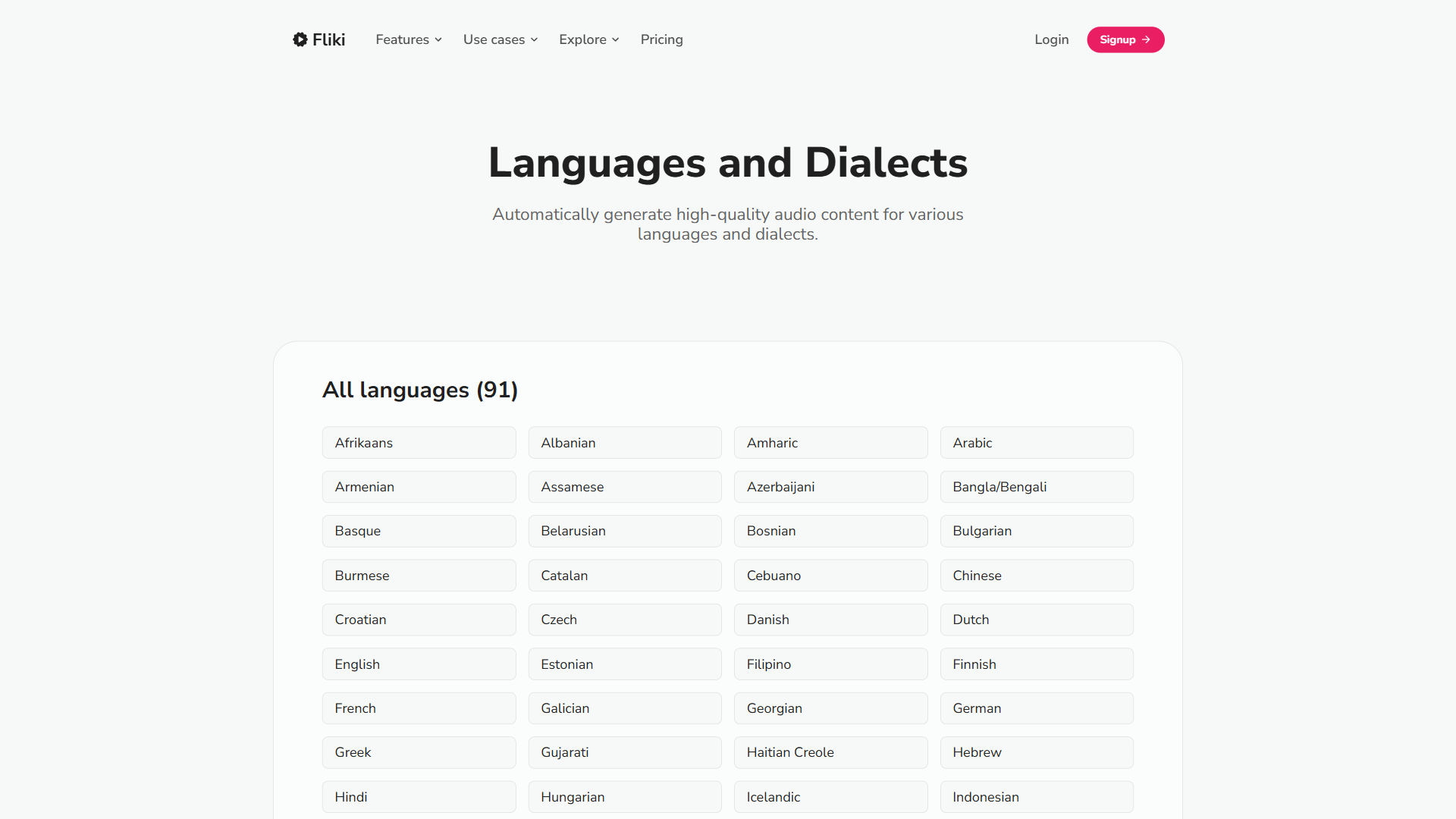Viewport: 1456px width, 819px height.
Task: Expand the Explore menu
Action: [x=589, y=39]
